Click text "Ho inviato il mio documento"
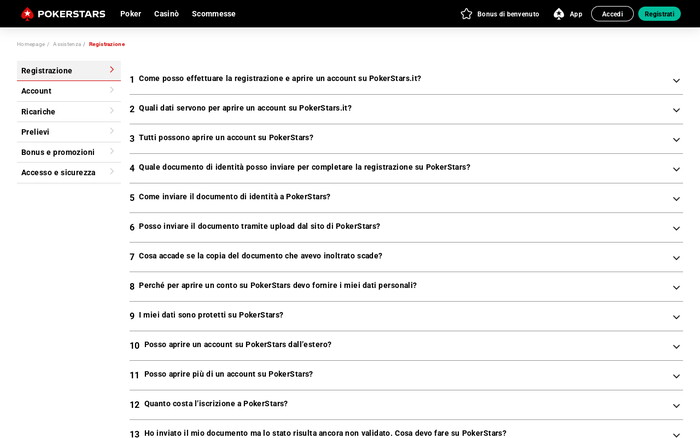Image resolution: width=700 pixels, height=438 pixels. pos(196,433)
